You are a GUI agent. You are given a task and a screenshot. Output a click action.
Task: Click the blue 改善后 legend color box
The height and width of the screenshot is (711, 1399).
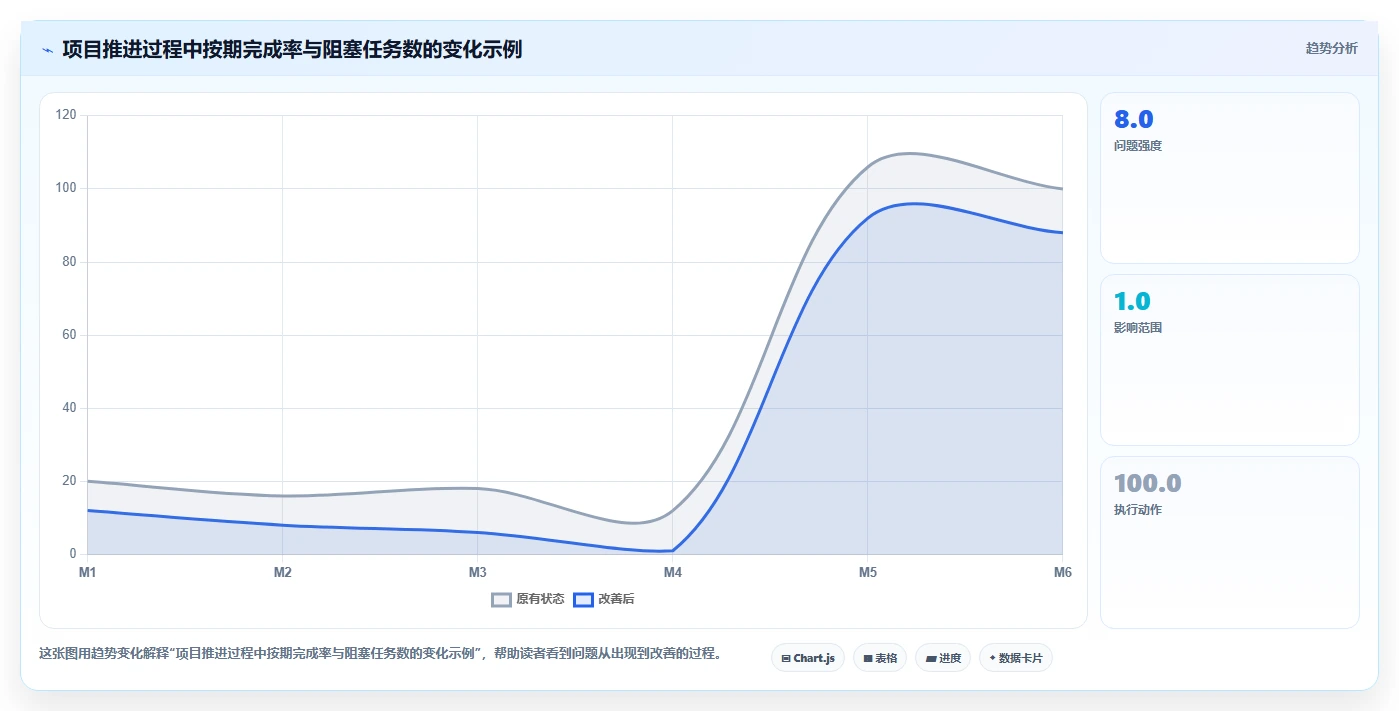pyautogui.click(x=583, y=600)
